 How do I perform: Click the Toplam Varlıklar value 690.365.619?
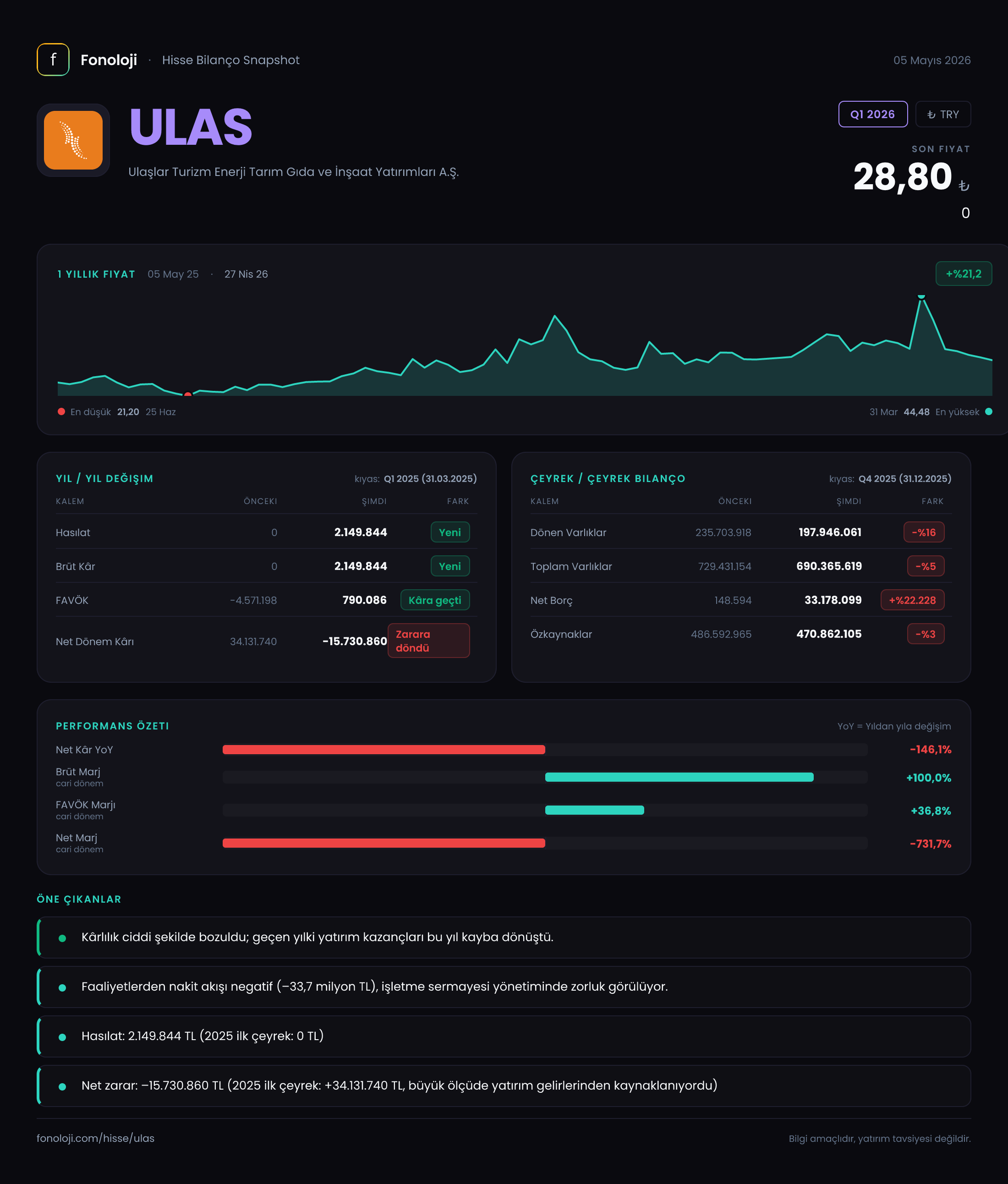829,566
